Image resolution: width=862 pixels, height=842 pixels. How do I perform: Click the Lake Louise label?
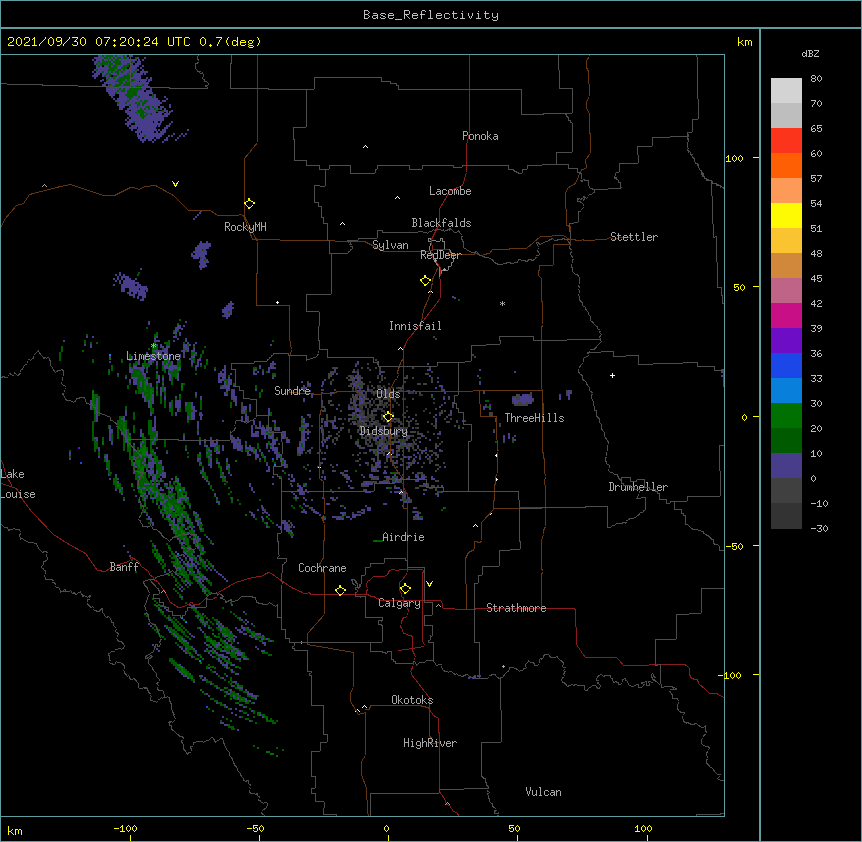click(18, 484)
